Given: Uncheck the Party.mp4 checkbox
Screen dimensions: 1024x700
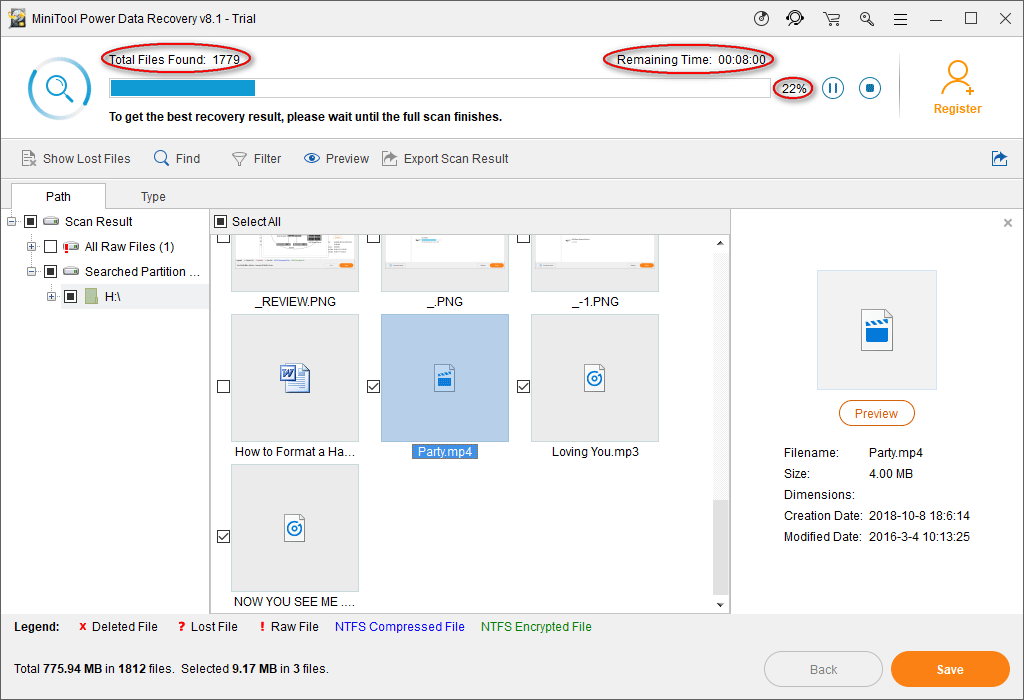Looking at the screenshot, I should (x=374, y=387).
